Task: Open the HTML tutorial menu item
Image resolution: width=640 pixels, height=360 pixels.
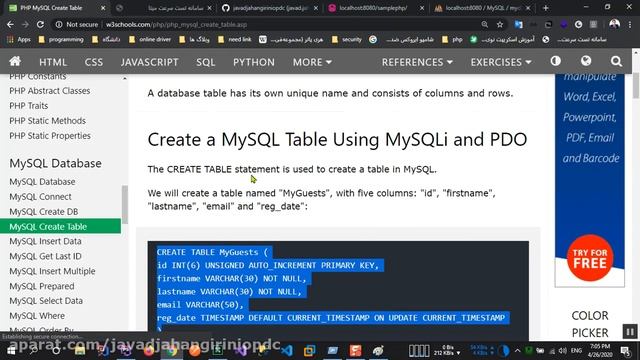Action: click(x=53, y=62)
